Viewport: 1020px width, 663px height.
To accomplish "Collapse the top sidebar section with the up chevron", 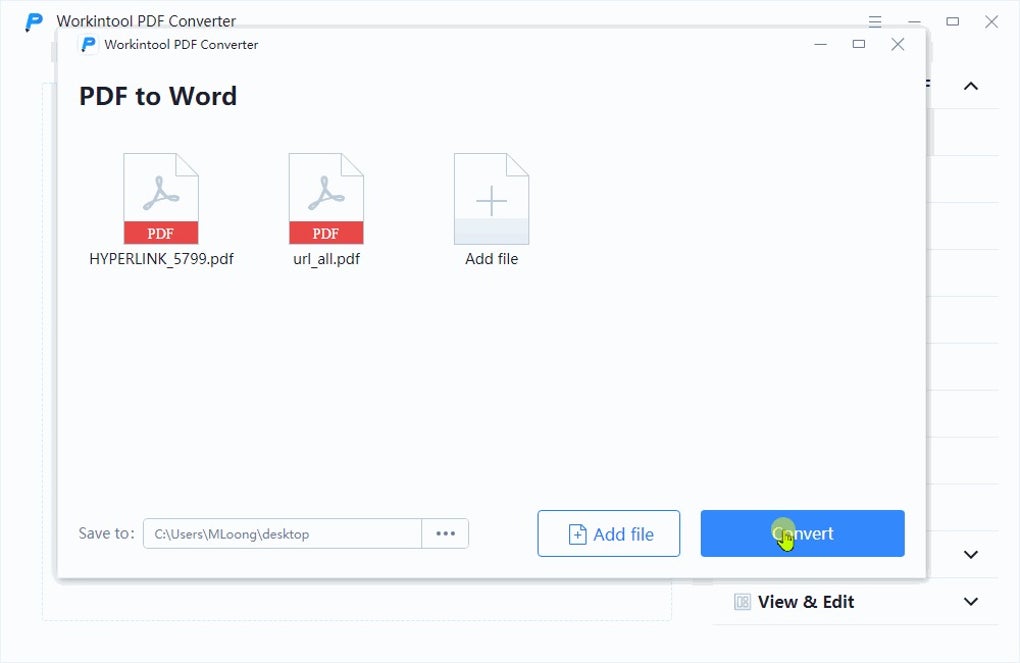I will [x=969, y=86].
